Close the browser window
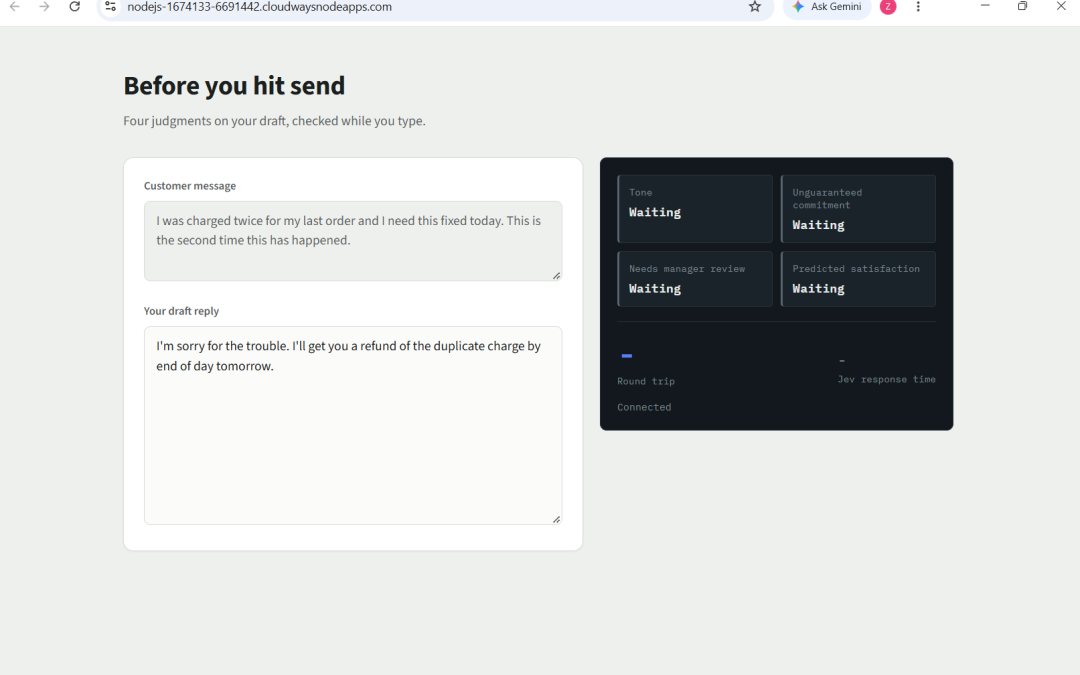The width and height of the screenshot is (1080, 675). tap(1061, 6)
